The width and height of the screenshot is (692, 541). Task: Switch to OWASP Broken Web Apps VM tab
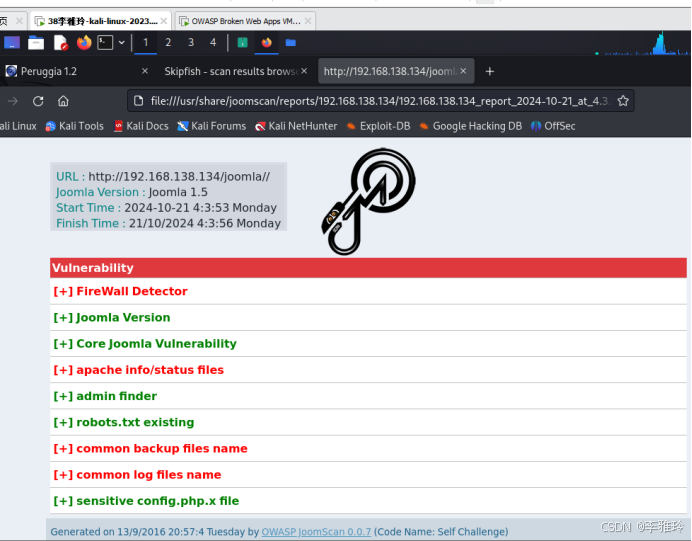[x=245, y=21]
